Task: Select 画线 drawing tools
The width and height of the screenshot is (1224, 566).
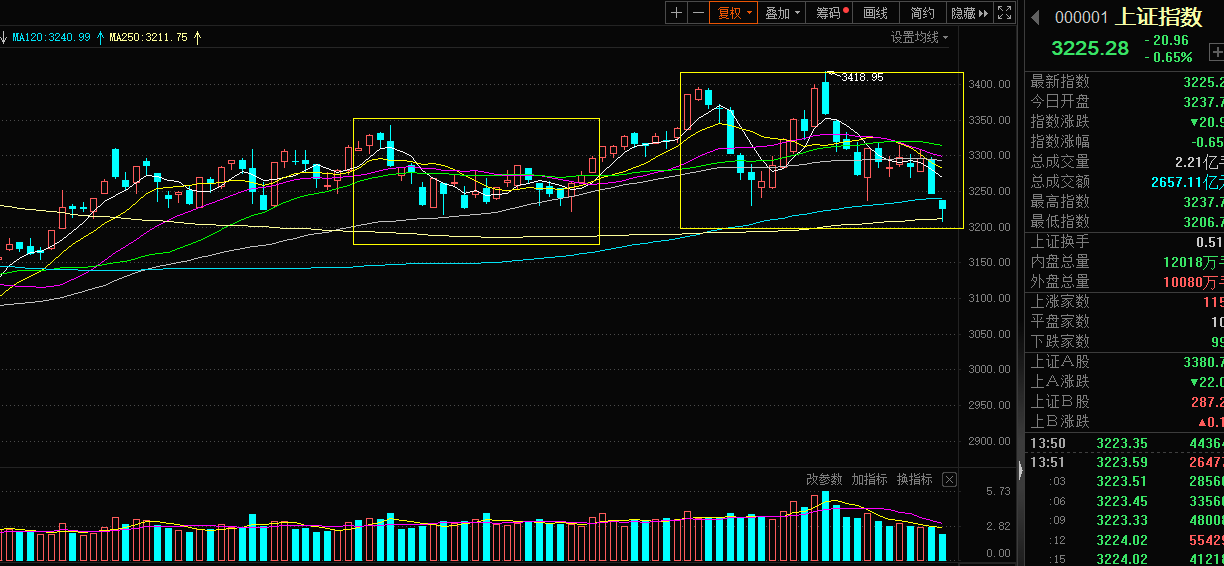Action: 875,13
